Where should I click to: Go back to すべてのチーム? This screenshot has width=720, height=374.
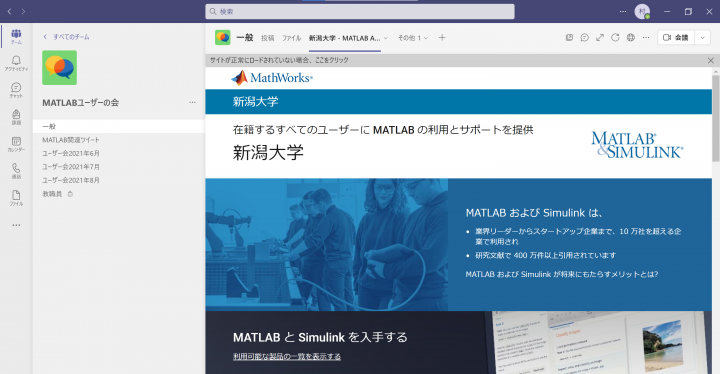click(67, 37)
